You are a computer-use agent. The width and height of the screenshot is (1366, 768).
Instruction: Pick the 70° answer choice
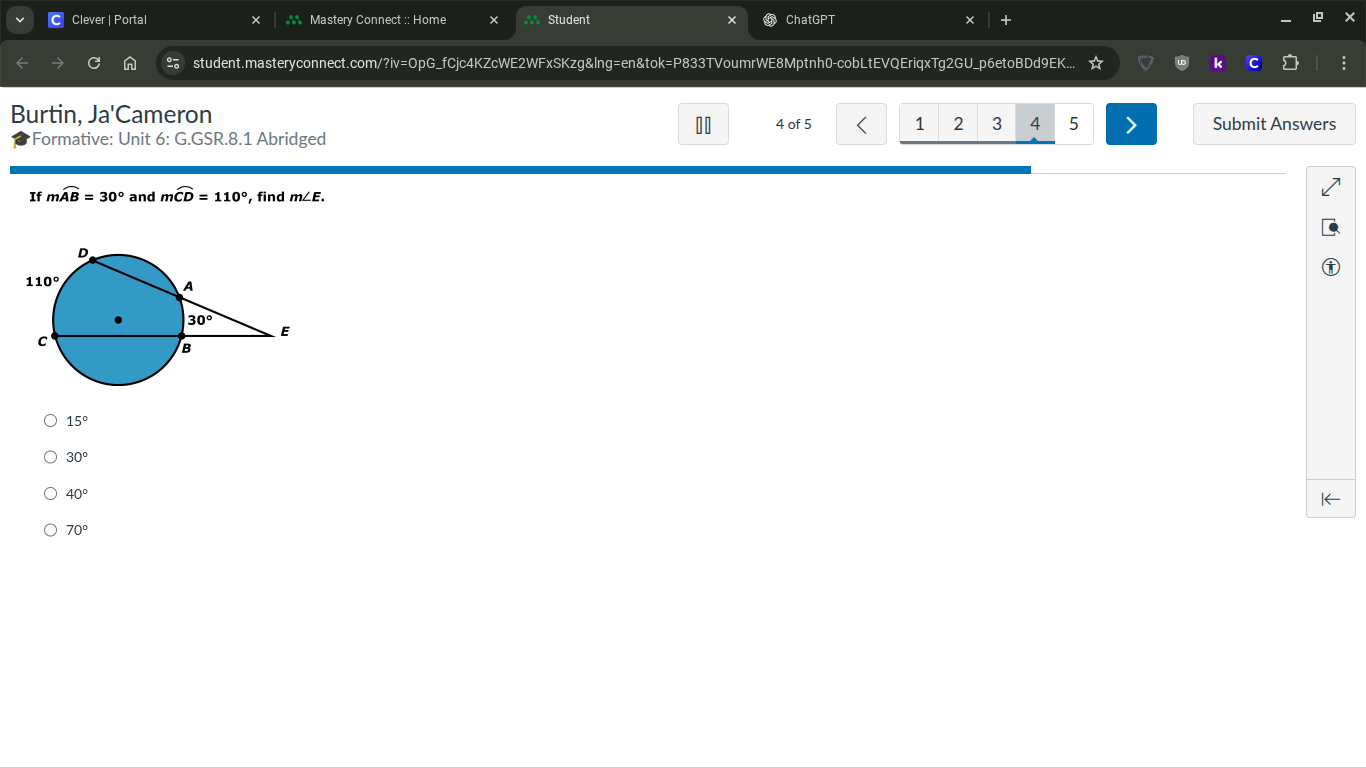pos(51,530)
